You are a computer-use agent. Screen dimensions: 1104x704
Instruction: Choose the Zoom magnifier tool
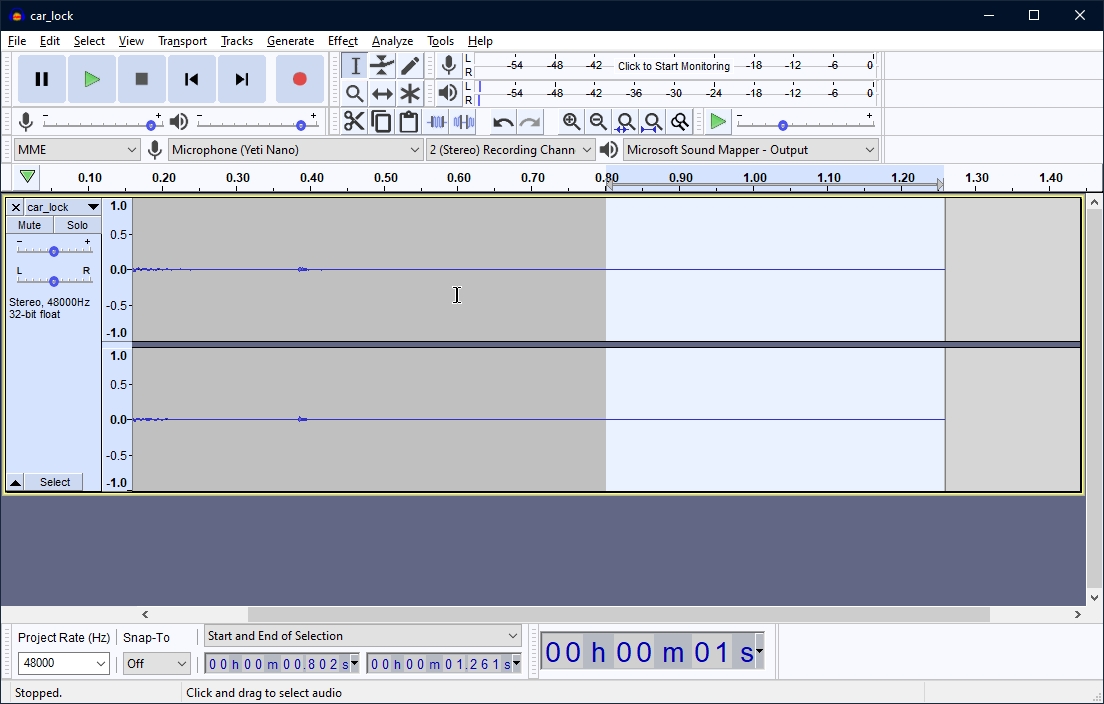(x=354, y=94)
